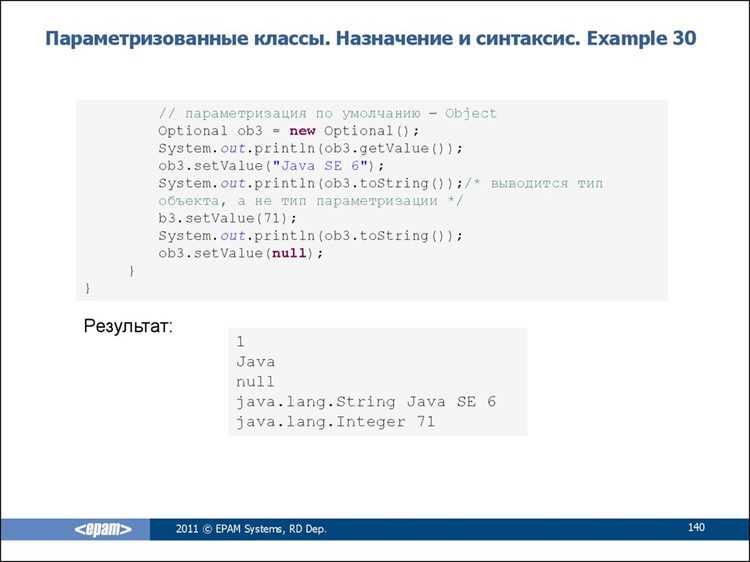Click the EPAM logo in the footer
Image resolution: width=750 pixels, height=562 pixels.
coord(103,529)
